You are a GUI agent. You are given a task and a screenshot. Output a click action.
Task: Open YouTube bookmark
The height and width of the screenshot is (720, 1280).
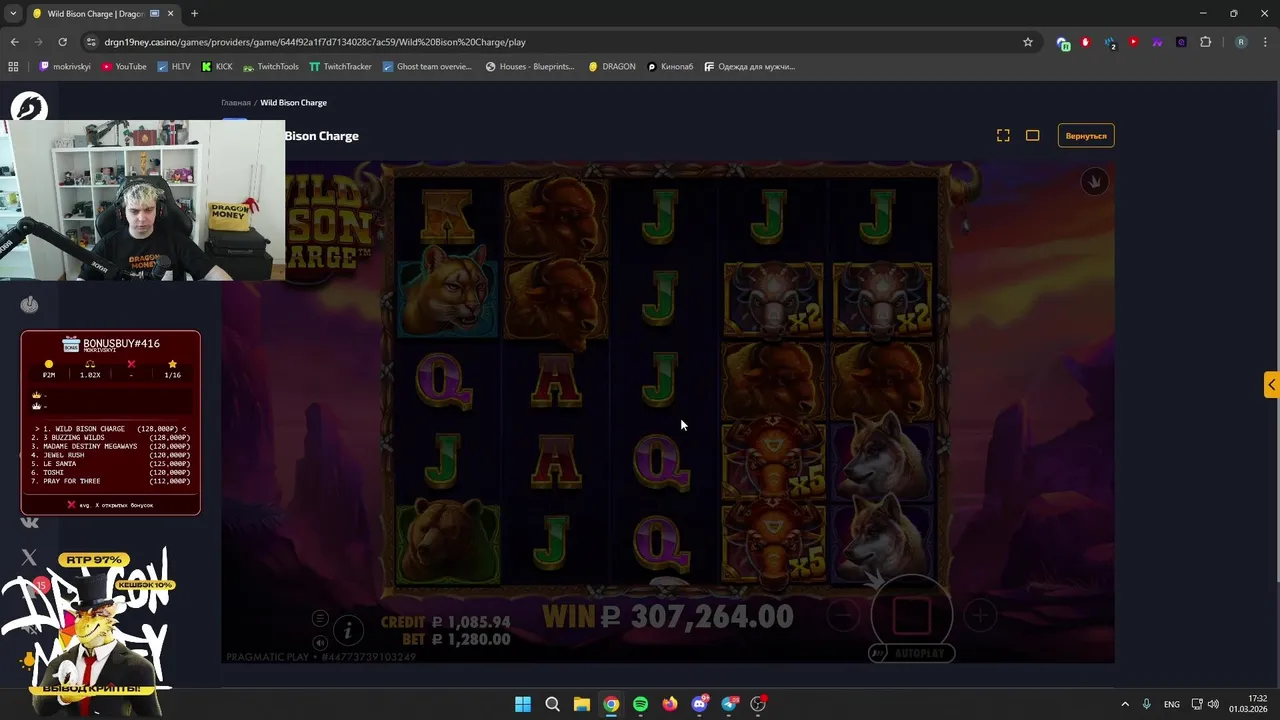[124, 67]
